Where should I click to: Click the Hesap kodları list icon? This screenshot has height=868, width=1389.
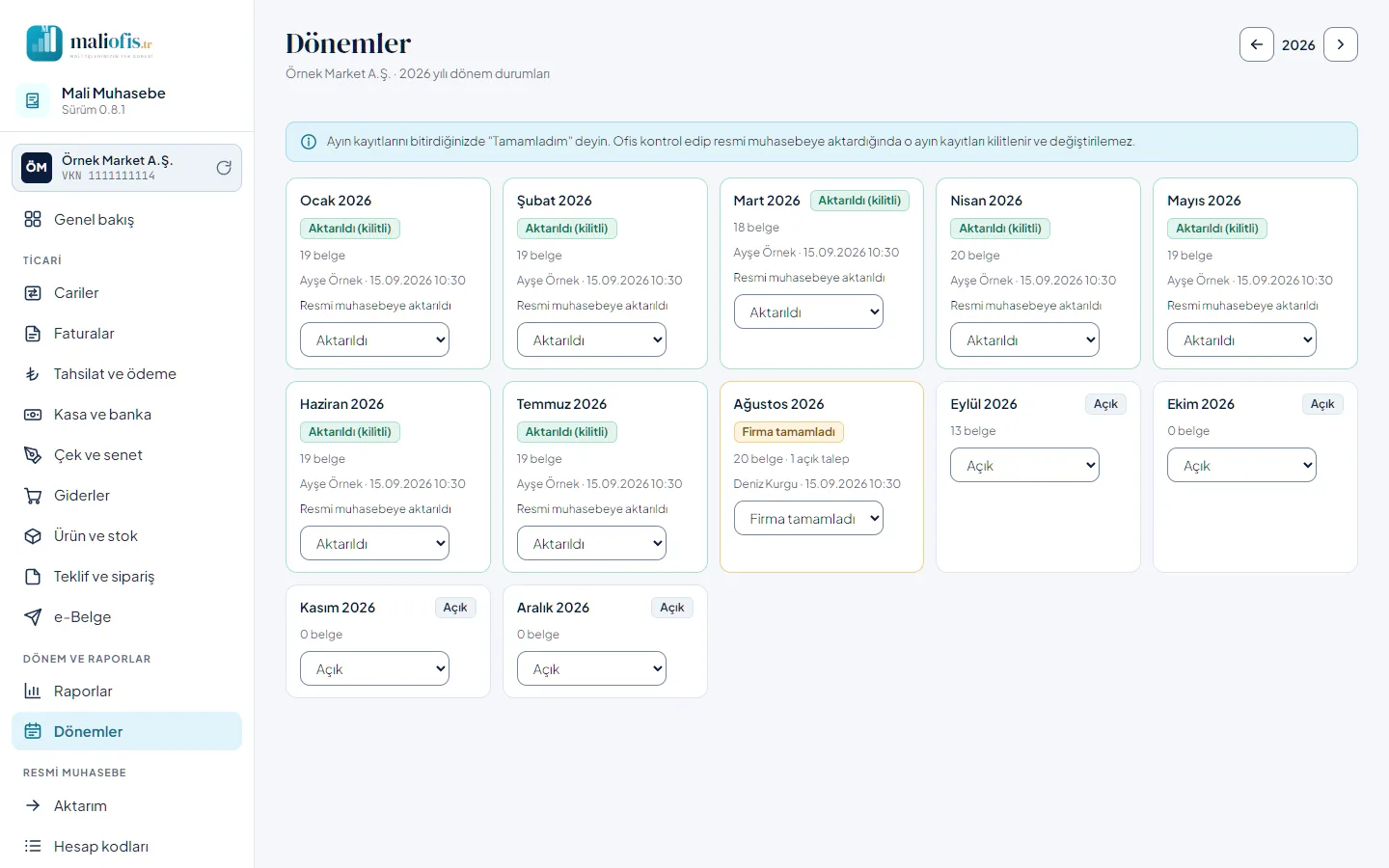tap(33, 846)
